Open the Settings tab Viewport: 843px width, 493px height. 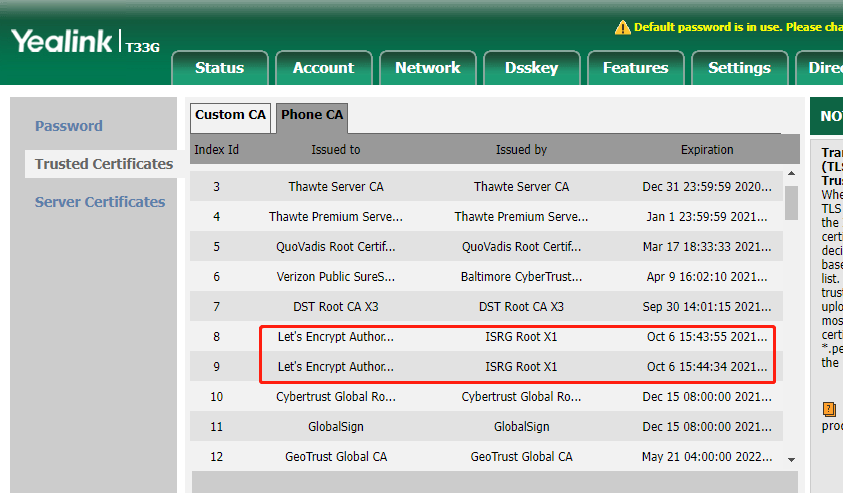(x=740, y=68)
